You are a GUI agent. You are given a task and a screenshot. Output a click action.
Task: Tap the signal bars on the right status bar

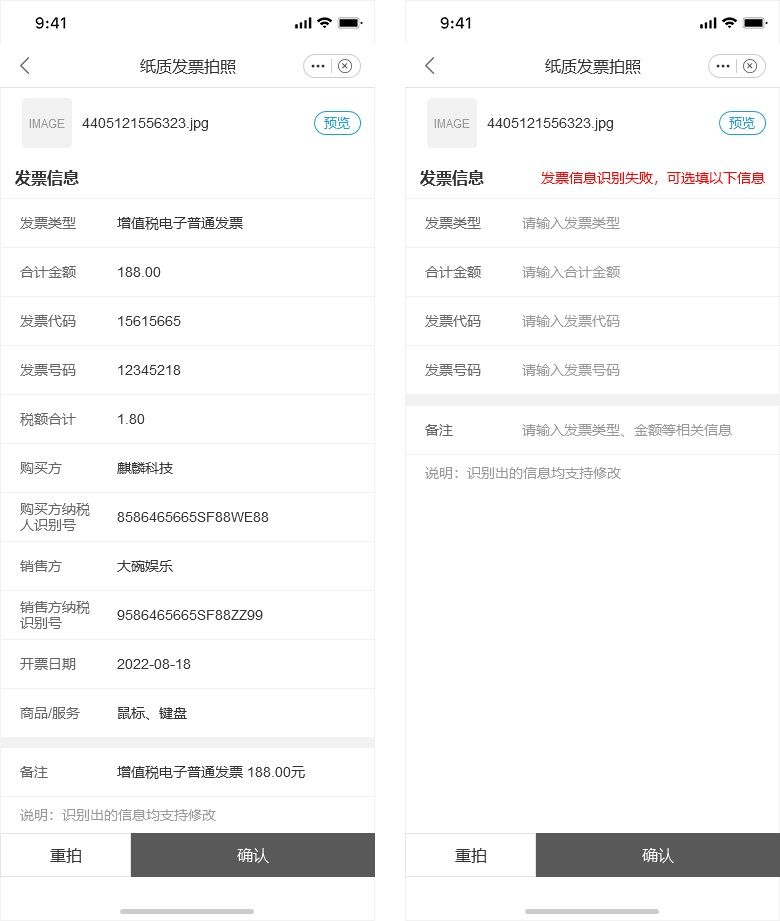coord(708,23)
